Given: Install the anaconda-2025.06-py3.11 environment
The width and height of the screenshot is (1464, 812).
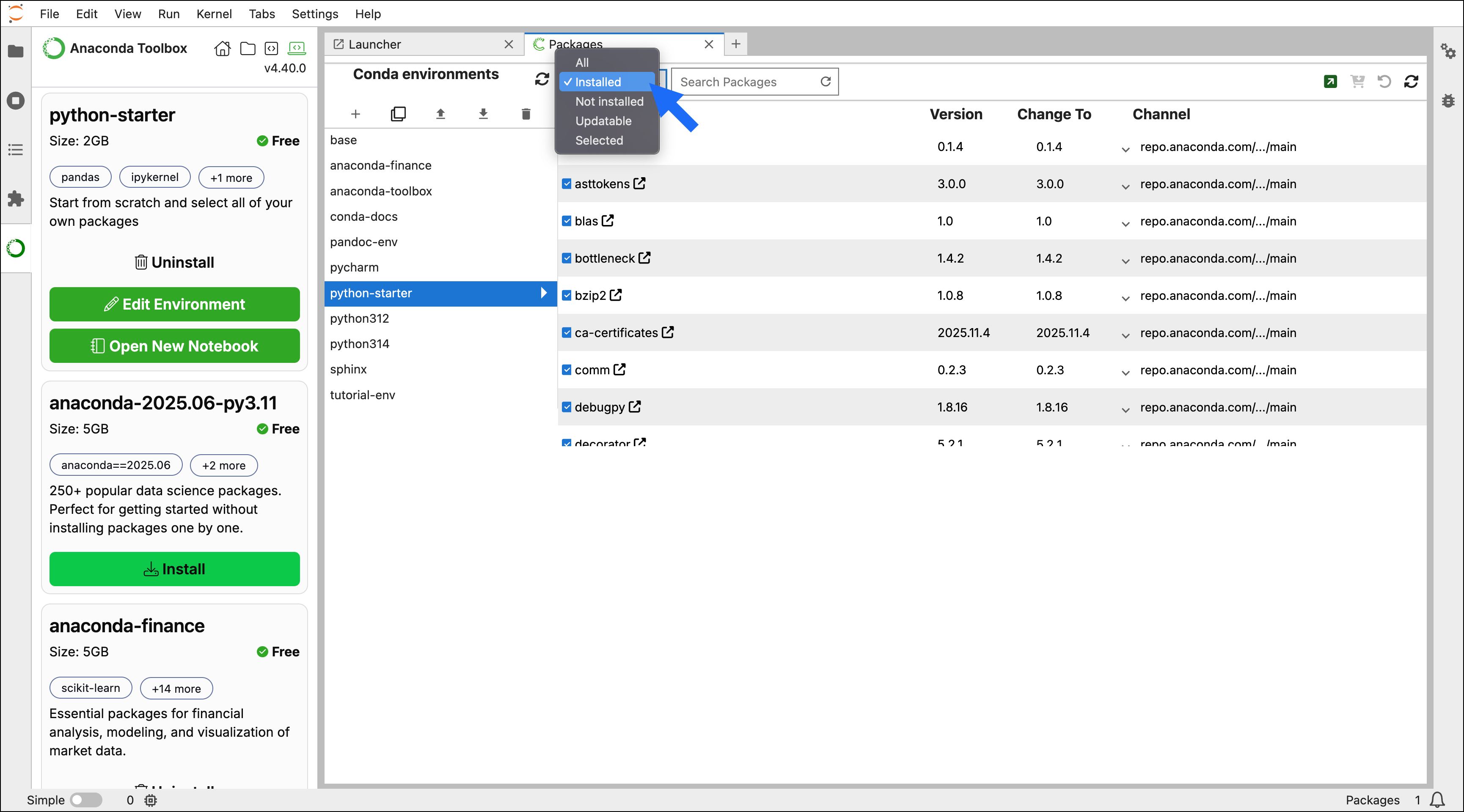Looking at the screenshot, I should 174,569.
